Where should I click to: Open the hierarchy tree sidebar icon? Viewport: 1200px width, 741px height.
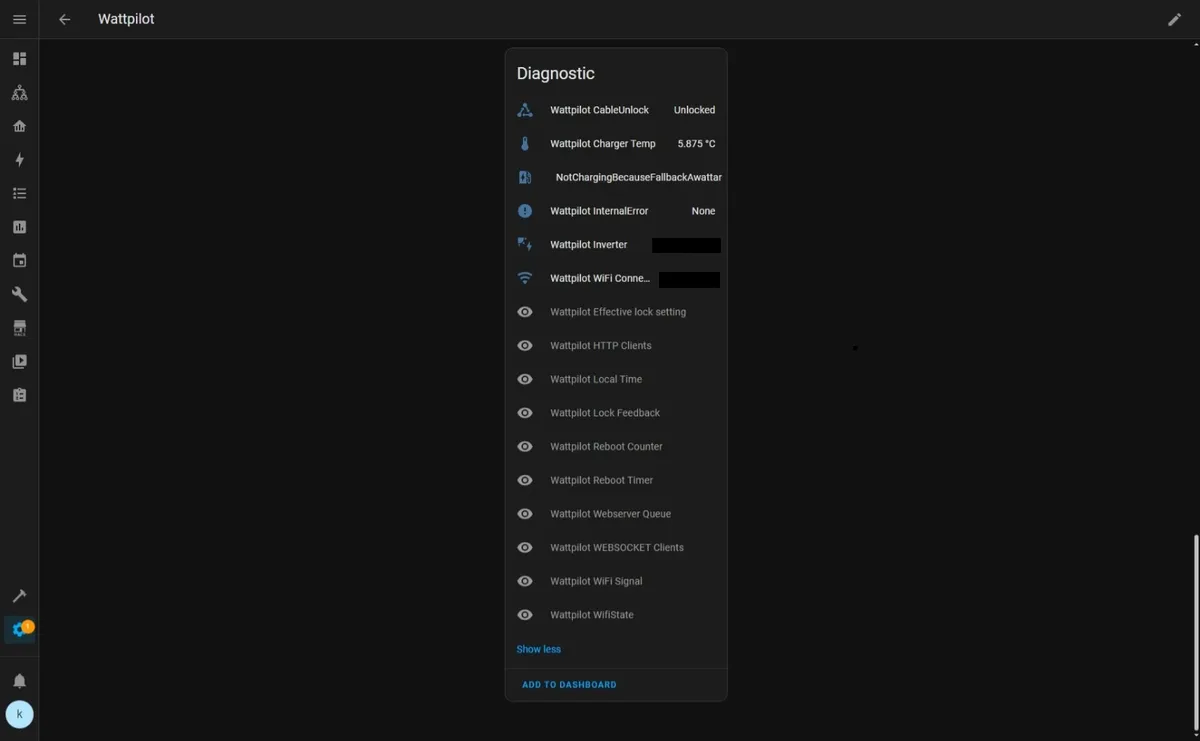tap(19, 93)
